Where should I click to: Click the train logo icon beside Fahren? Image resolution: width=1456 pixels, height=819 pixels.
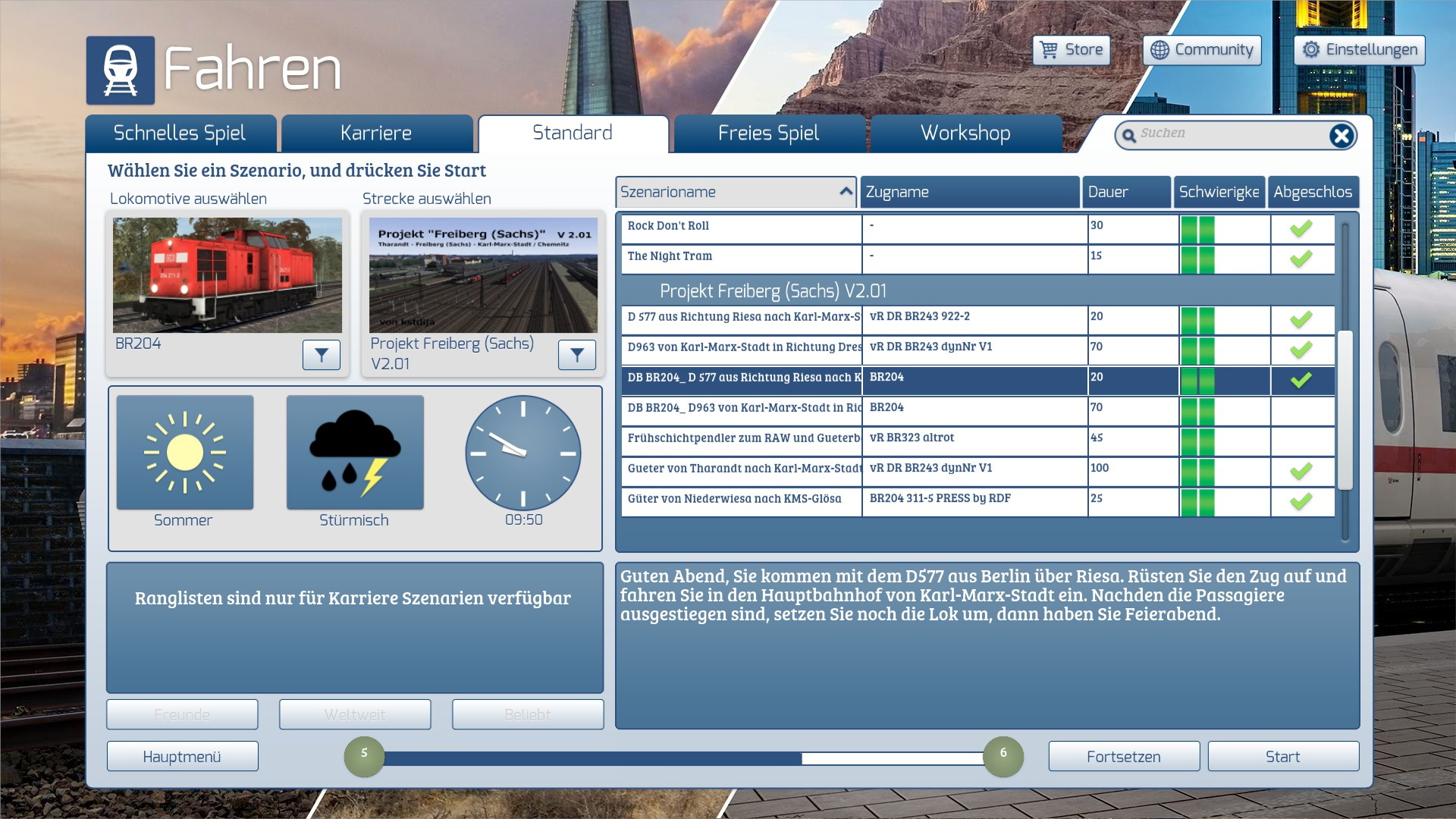click(x=120, y=70)
